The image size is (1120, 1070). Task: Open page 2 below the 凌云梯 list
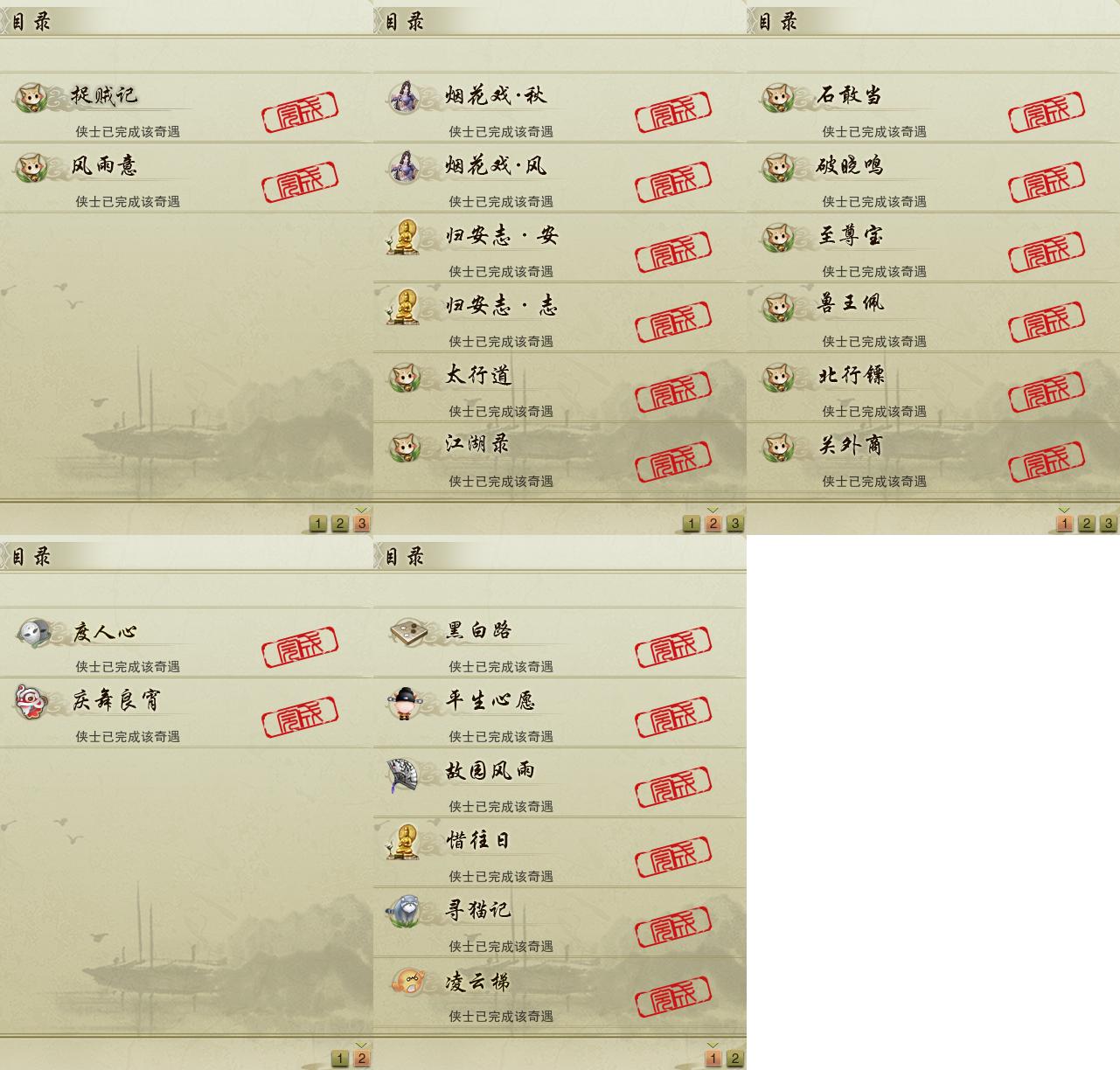click(734, 1059)
